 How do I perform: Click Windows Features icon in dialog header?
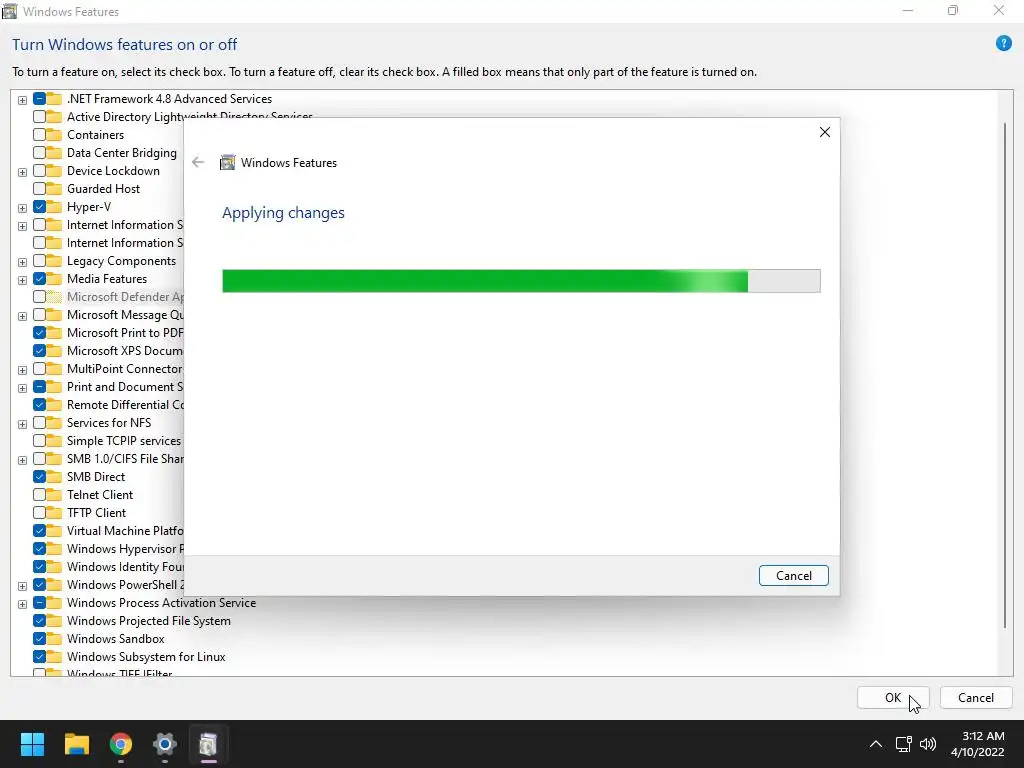[227, 163]
